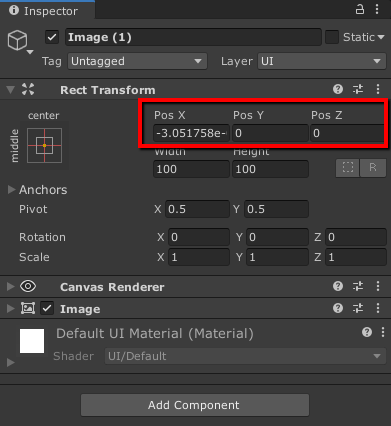Click the Pivot Y field
This screenshot has height=426, width=391.
point(276,209)
